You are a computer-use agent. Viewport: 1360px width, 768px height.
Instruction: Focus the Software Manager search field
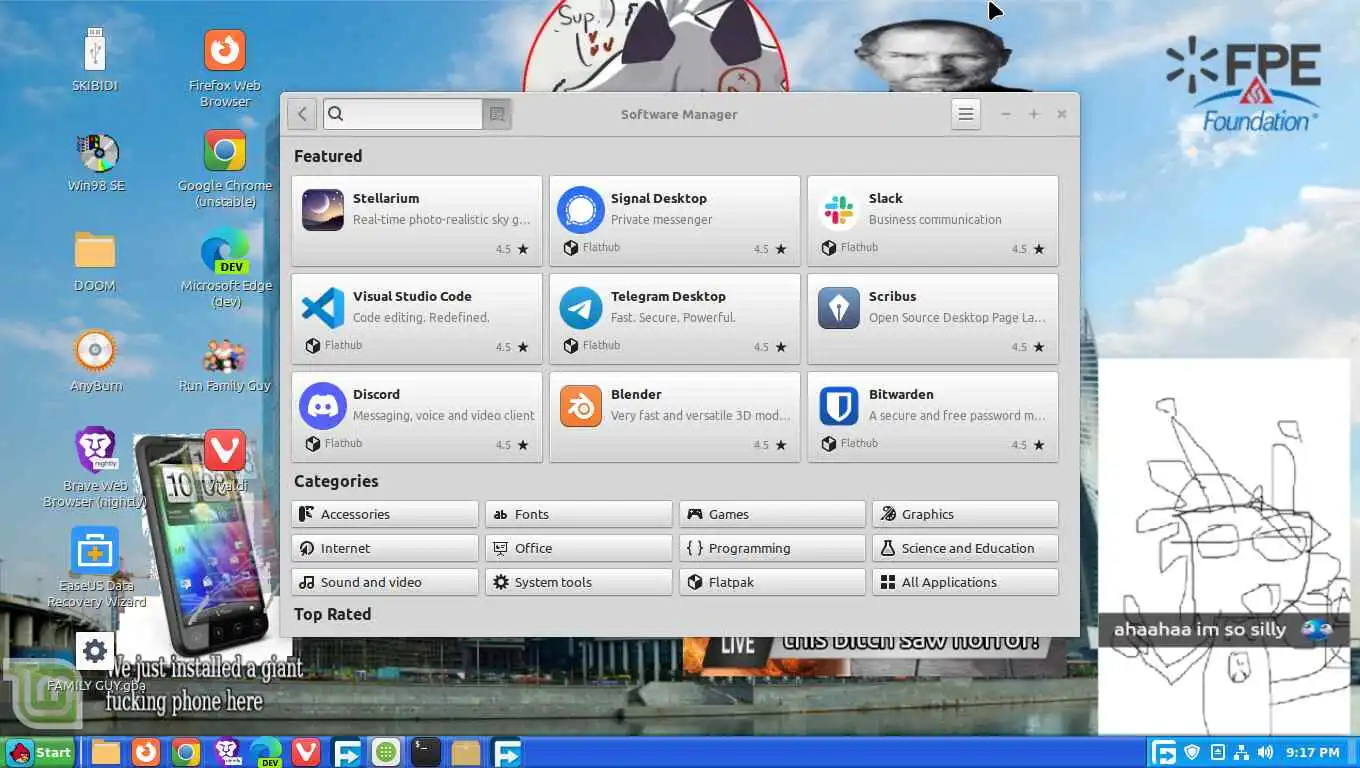403,114
